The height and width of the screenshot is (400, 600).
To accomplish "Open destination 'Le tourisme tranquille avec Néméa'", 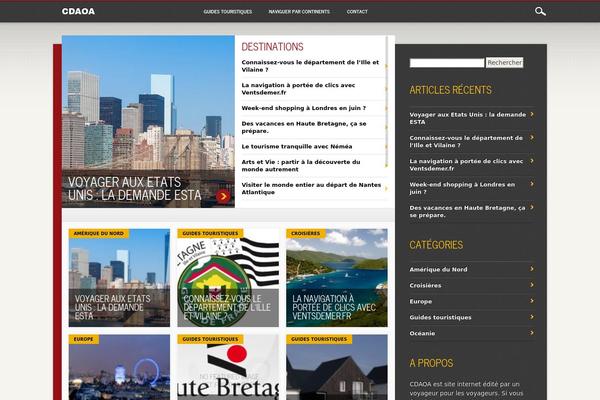I will [x=297, y=147].
